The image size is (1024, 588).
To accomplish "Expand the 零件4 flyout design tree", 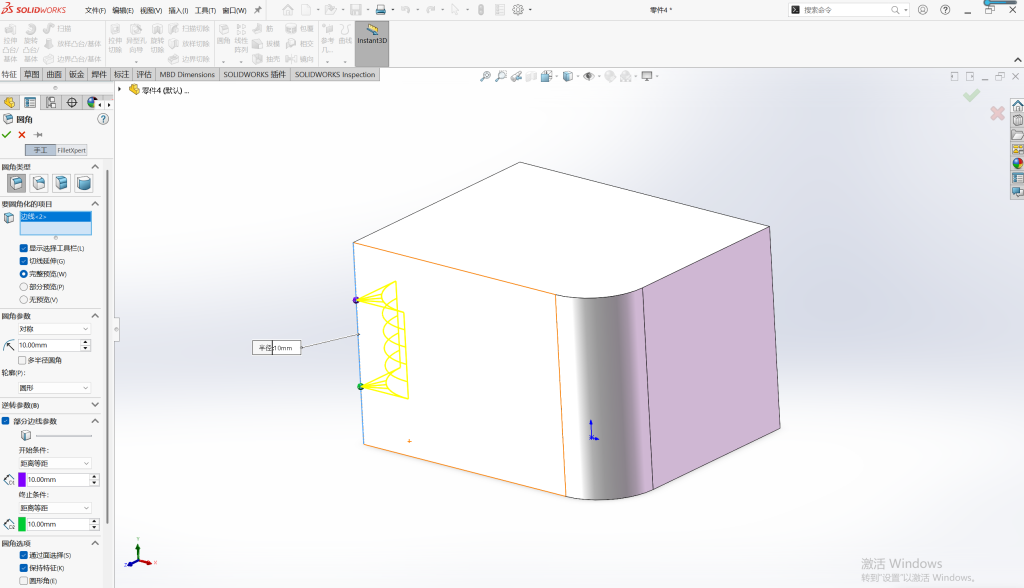I will coord(120,90).
